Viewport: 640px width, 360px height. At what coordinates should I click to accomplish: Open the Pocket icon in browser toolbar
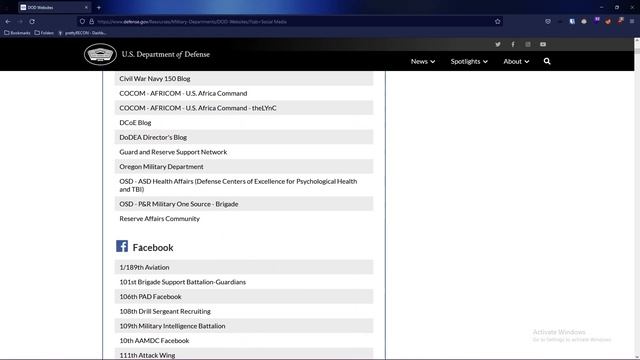[x=548, y=22]
